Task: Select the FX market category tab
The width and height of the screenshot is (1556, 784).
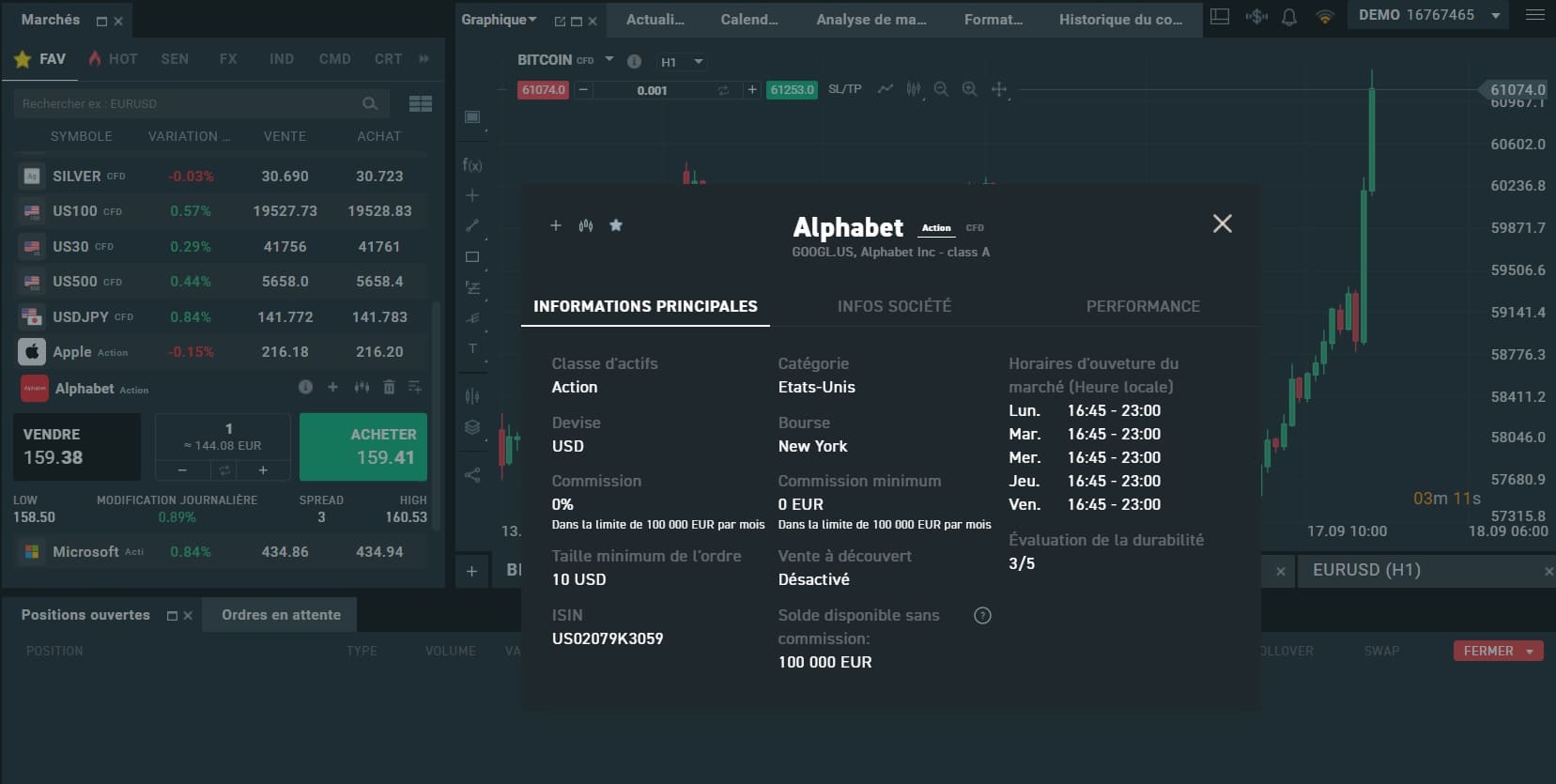Action: 228,59
